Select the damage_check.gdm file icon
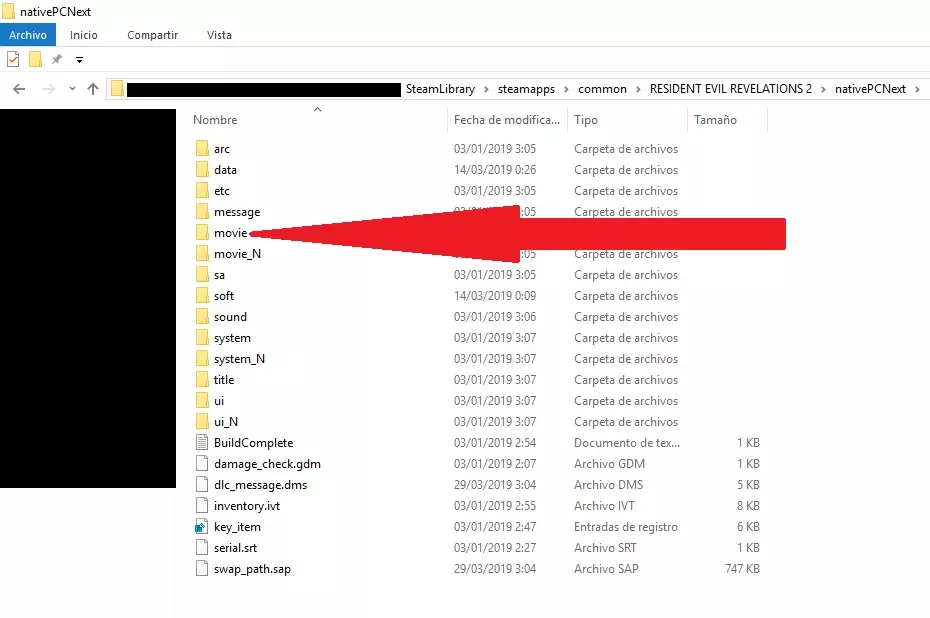Screen dimensions: 930x618 pos(202,464)
